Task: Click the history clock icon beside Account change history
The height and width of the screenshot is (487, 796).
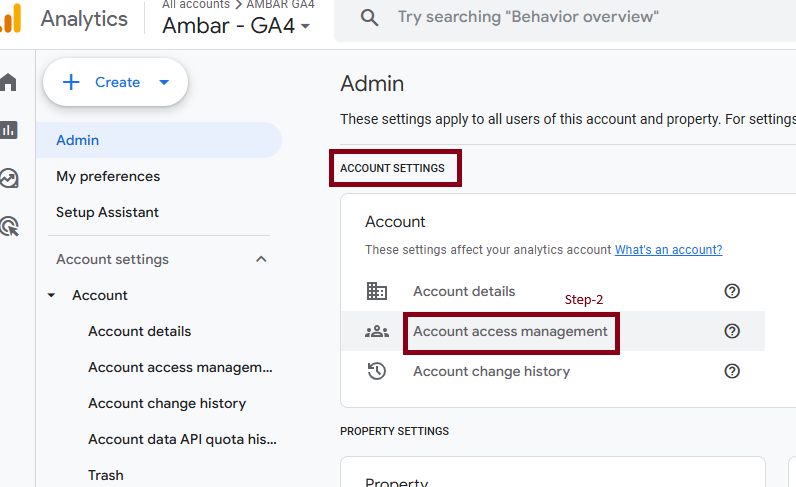Action: [377, 371]
